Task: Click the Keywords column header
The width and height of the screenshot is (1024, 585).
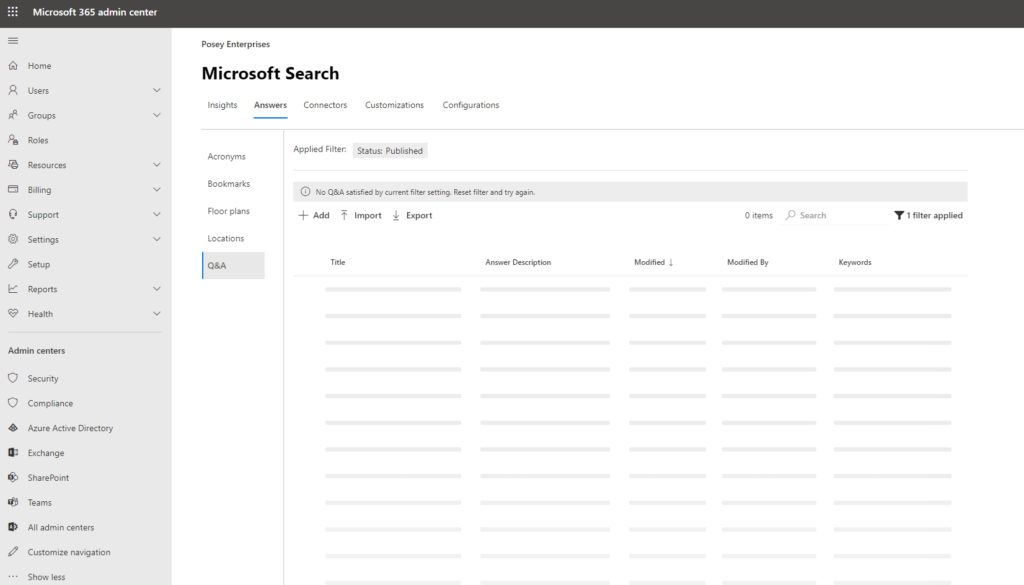Action: pyautogui.click(x=855, y=262)
